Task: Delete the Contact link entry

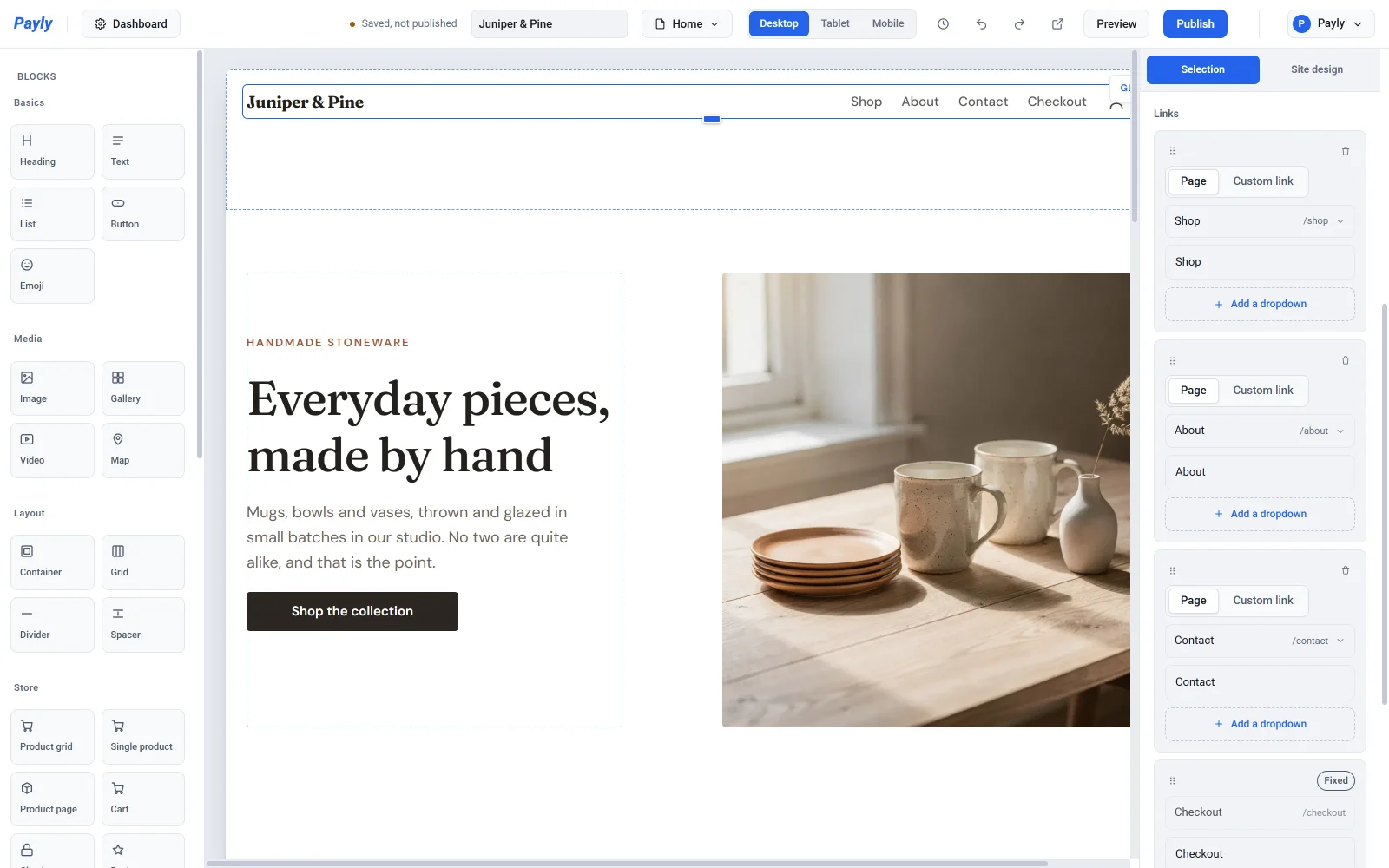Action: [1346, 570]
